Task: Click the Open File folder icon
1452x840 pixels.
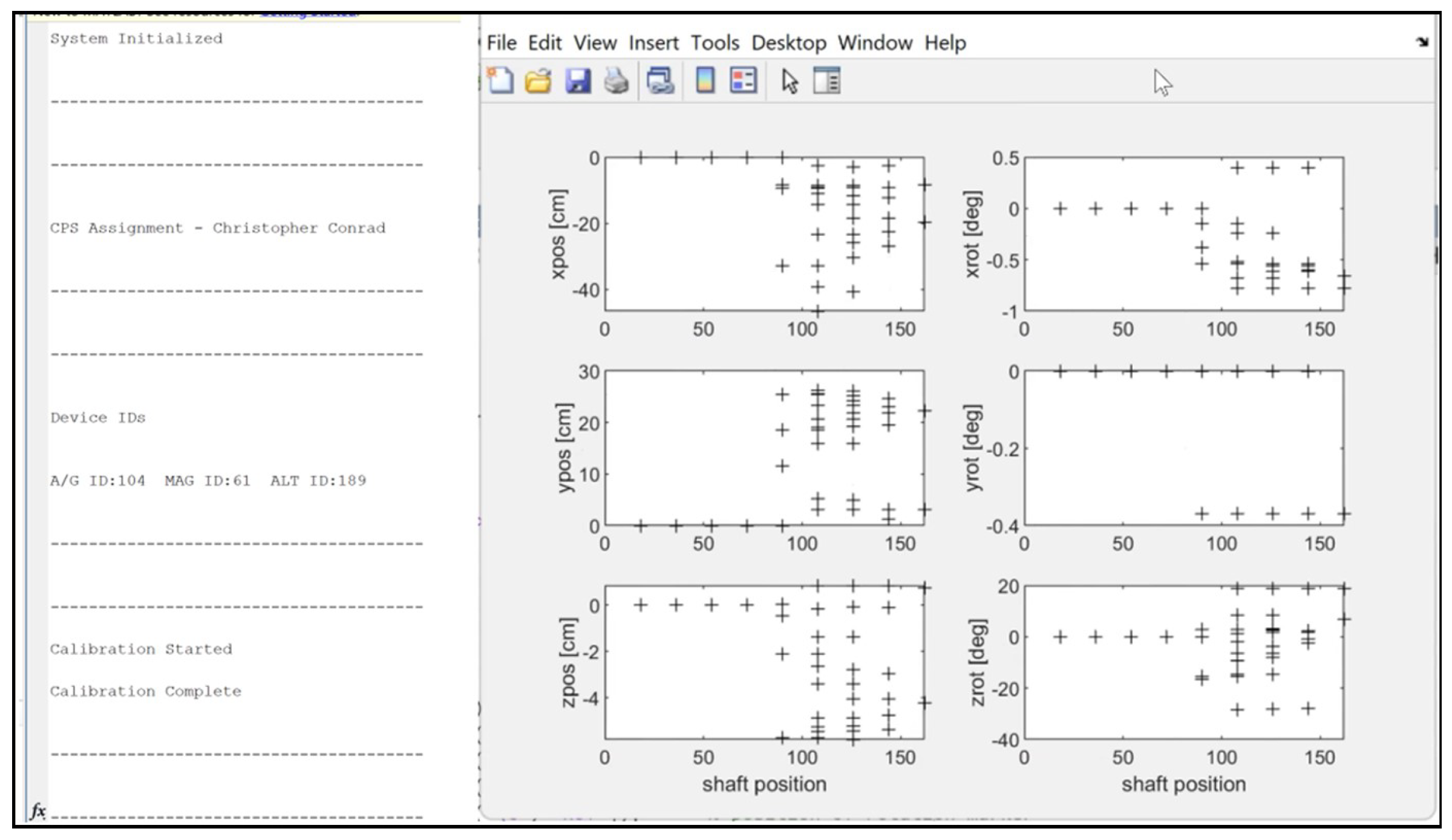Action: coord(538,80)
